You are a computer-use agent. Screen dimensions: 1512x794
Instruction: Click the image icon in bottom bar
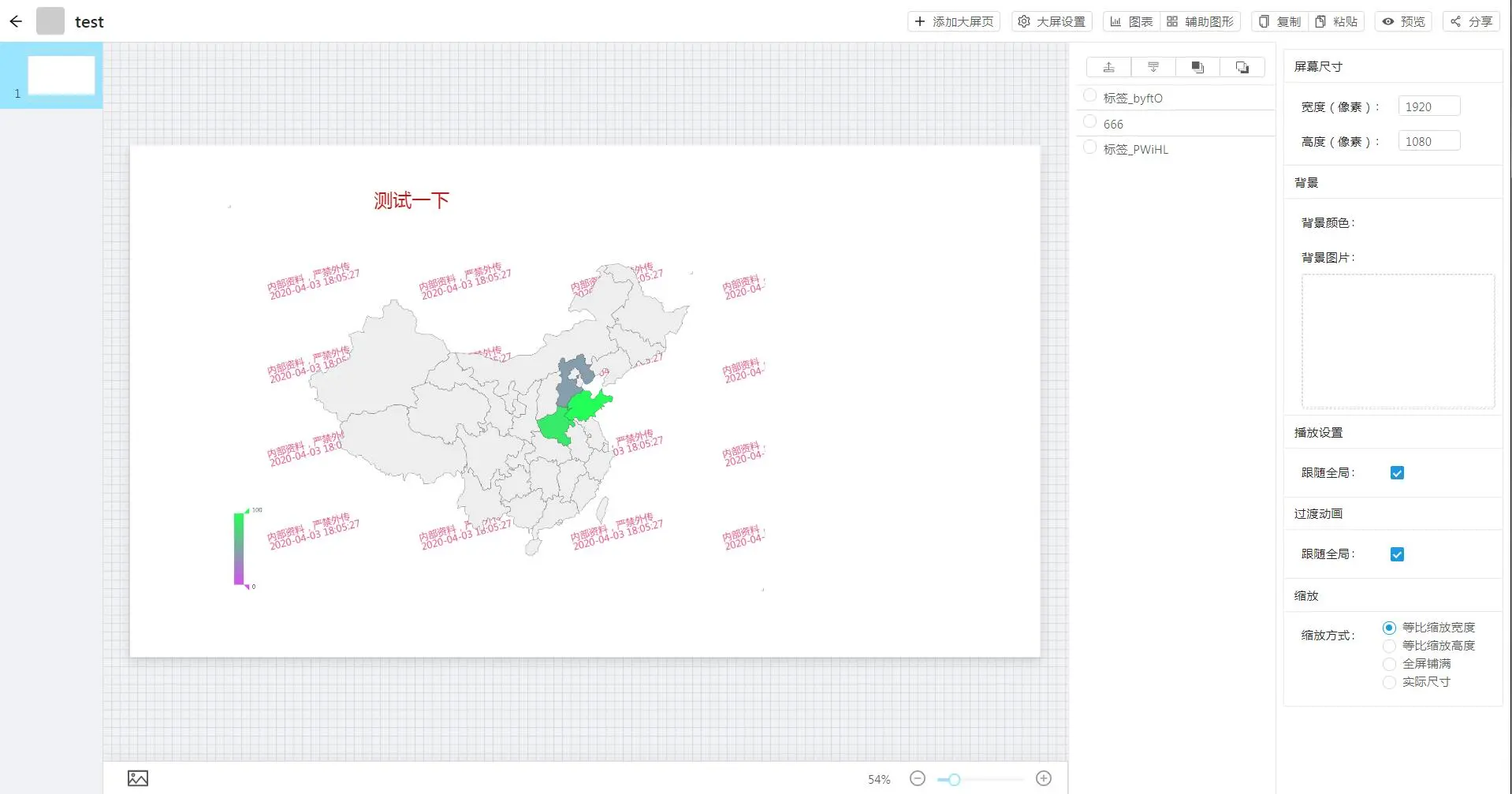pos(138,778)
